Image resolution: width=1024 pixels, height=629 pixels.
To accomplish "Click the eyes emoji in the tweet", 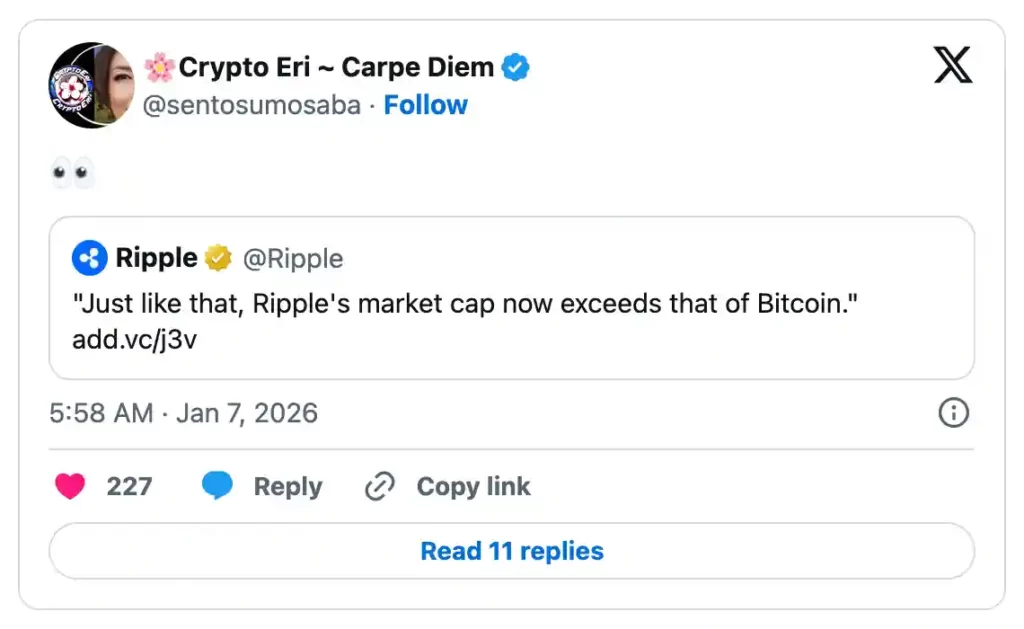I will pos(72,173).
